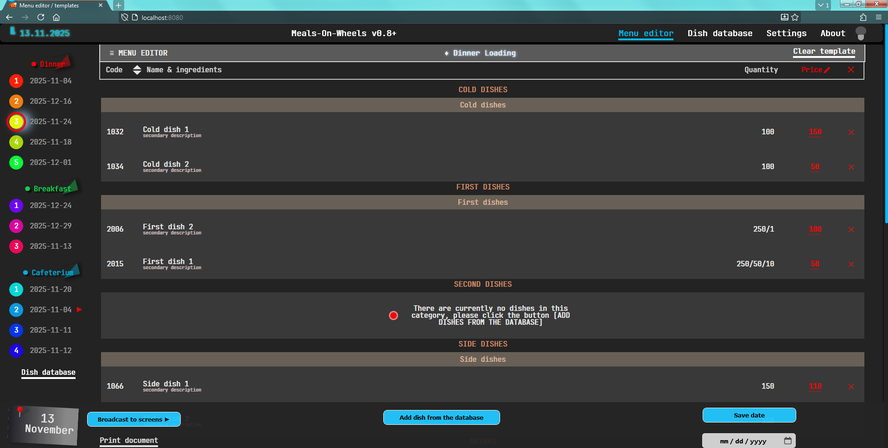The width and height of the screenshot is (888, 448).
Task: Select Dinner date 2025-12-16
Action: pyautogui.click(x=50, y=101)
